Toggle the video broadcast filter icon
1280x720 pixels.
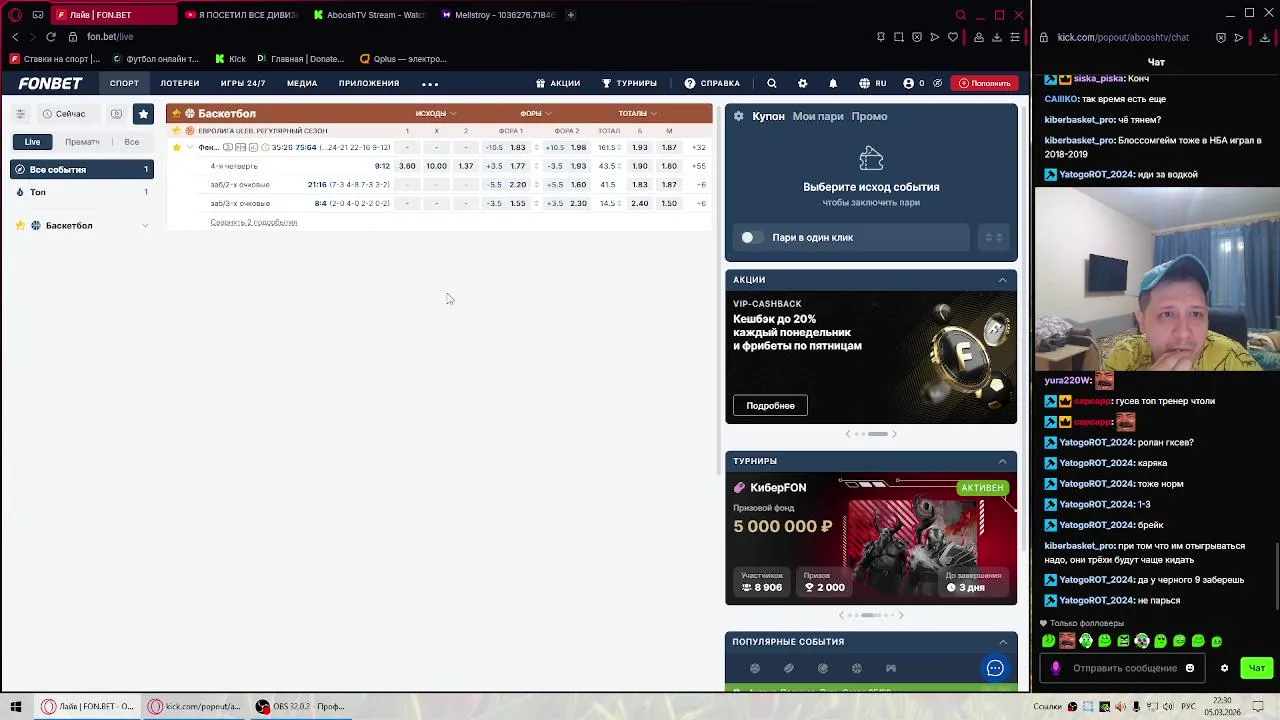point(116,114)
